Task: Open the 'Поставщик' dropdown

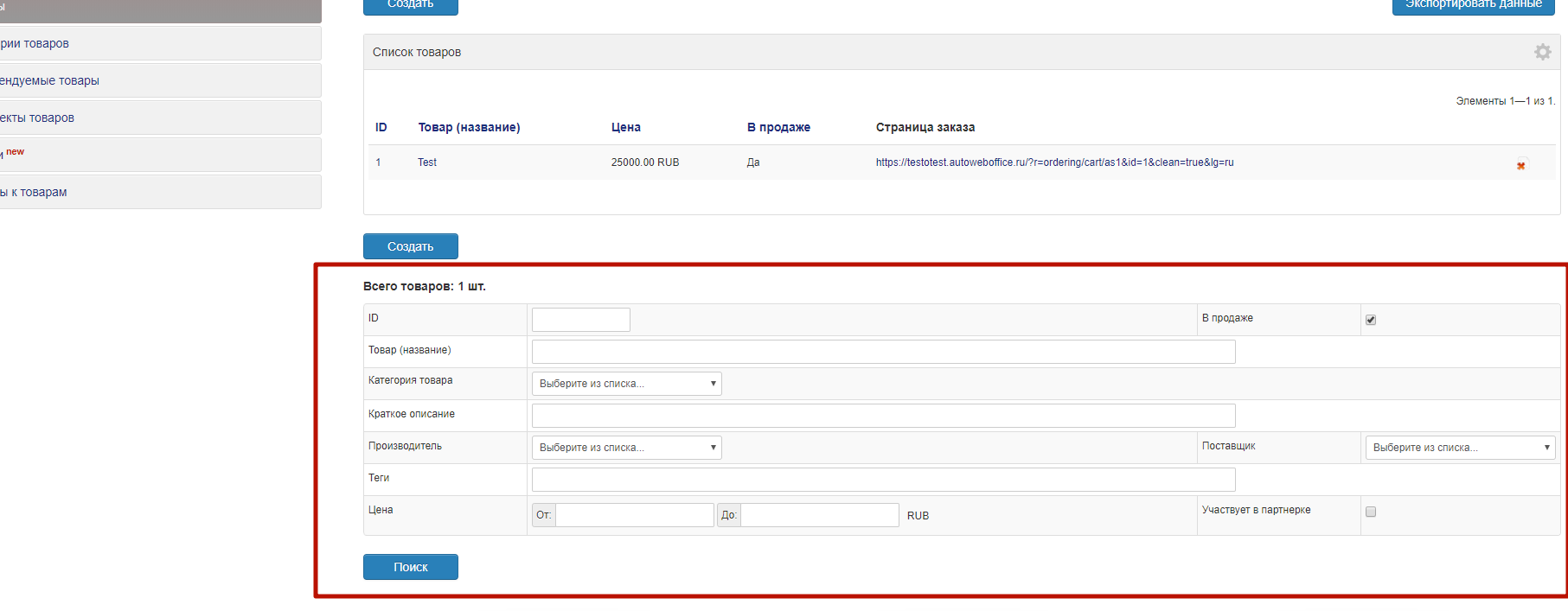Action: 1460,448
